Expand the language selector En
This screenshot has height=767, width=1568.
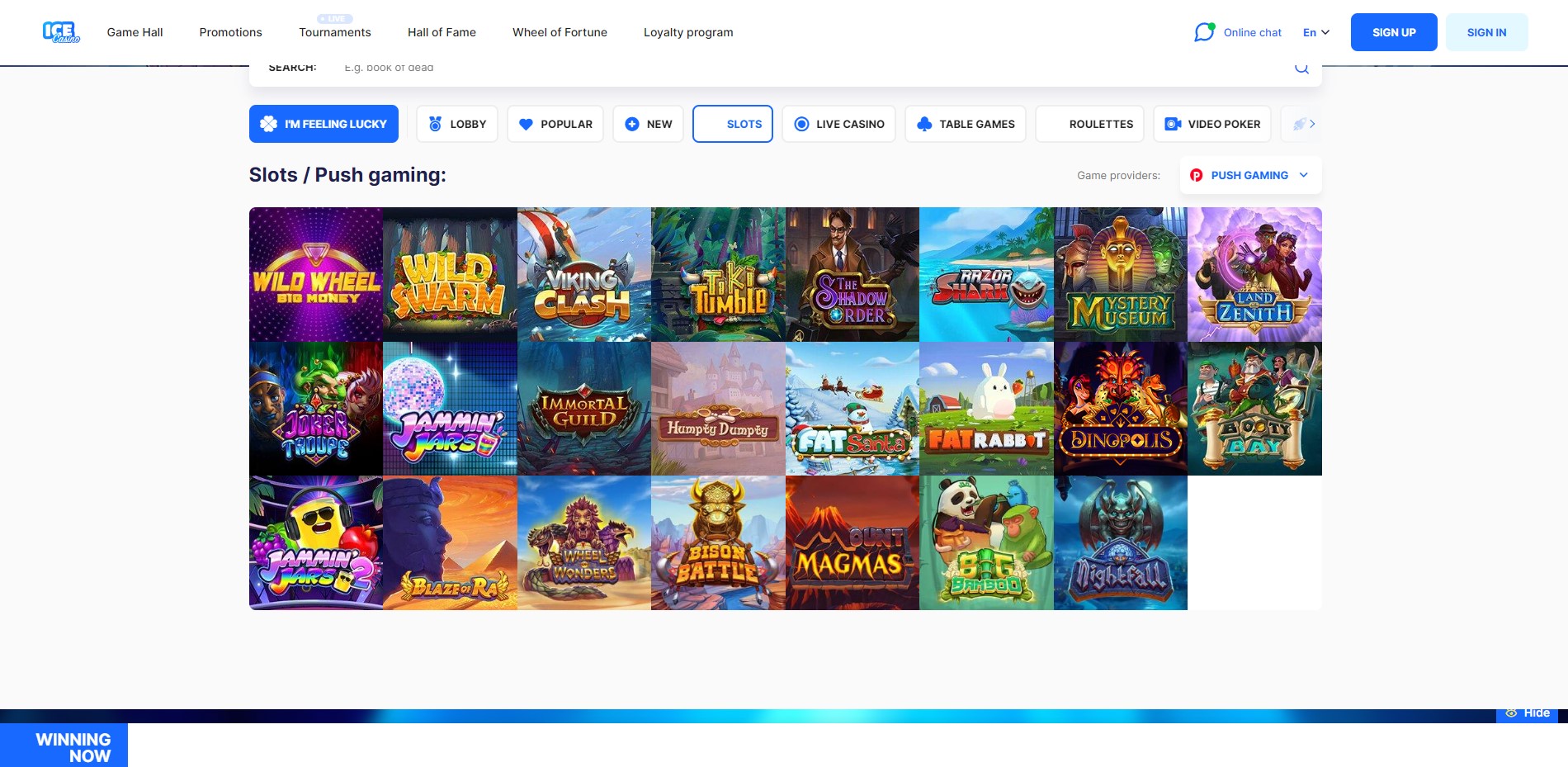click(x=1316, y=32)
